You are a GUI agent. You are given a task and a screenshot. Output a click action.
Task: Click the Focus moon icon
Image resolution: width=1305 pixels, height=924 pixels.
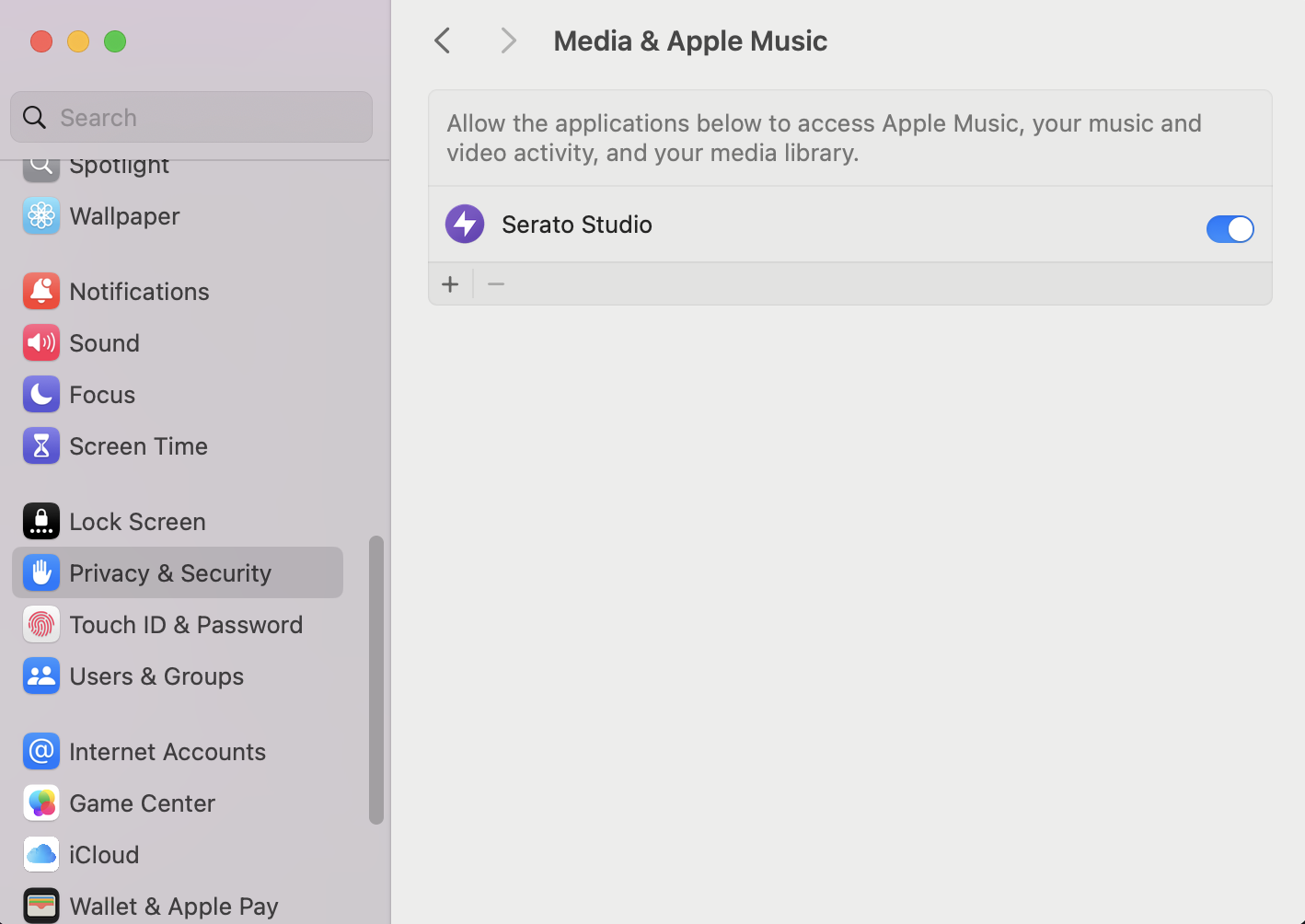coord(41,394)
